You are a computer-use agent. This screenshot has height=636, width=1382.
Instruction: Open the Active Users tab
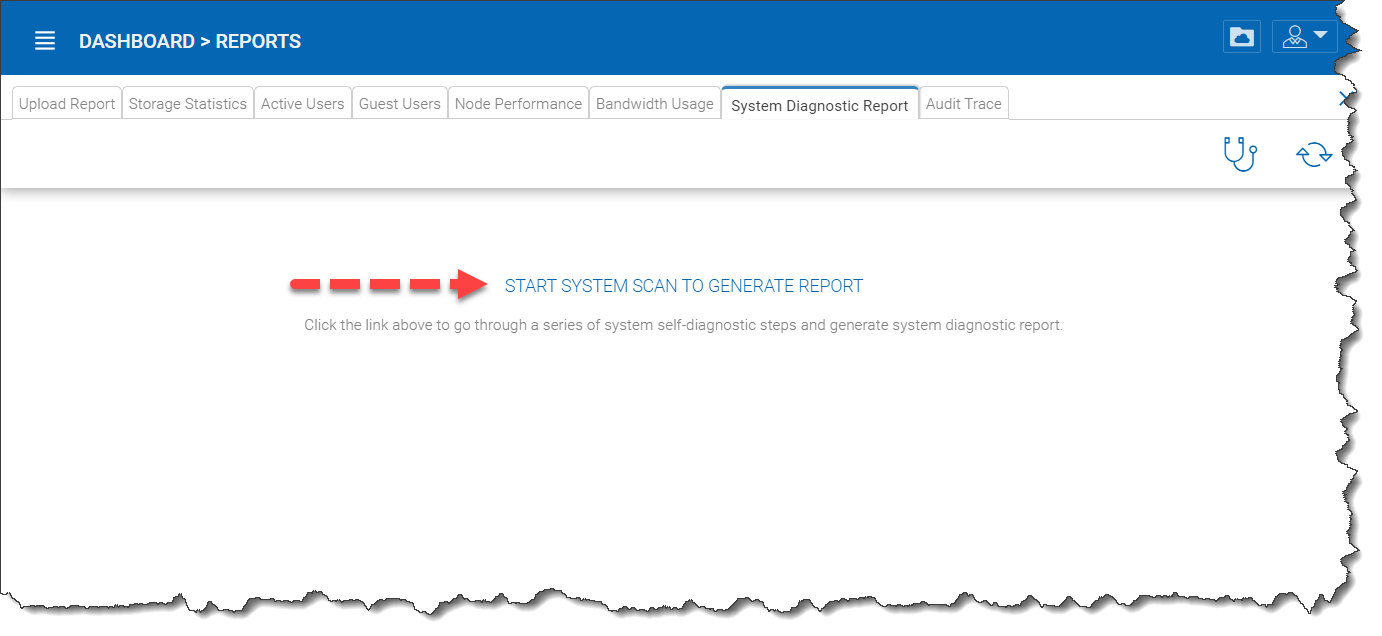tap(303, 103)
